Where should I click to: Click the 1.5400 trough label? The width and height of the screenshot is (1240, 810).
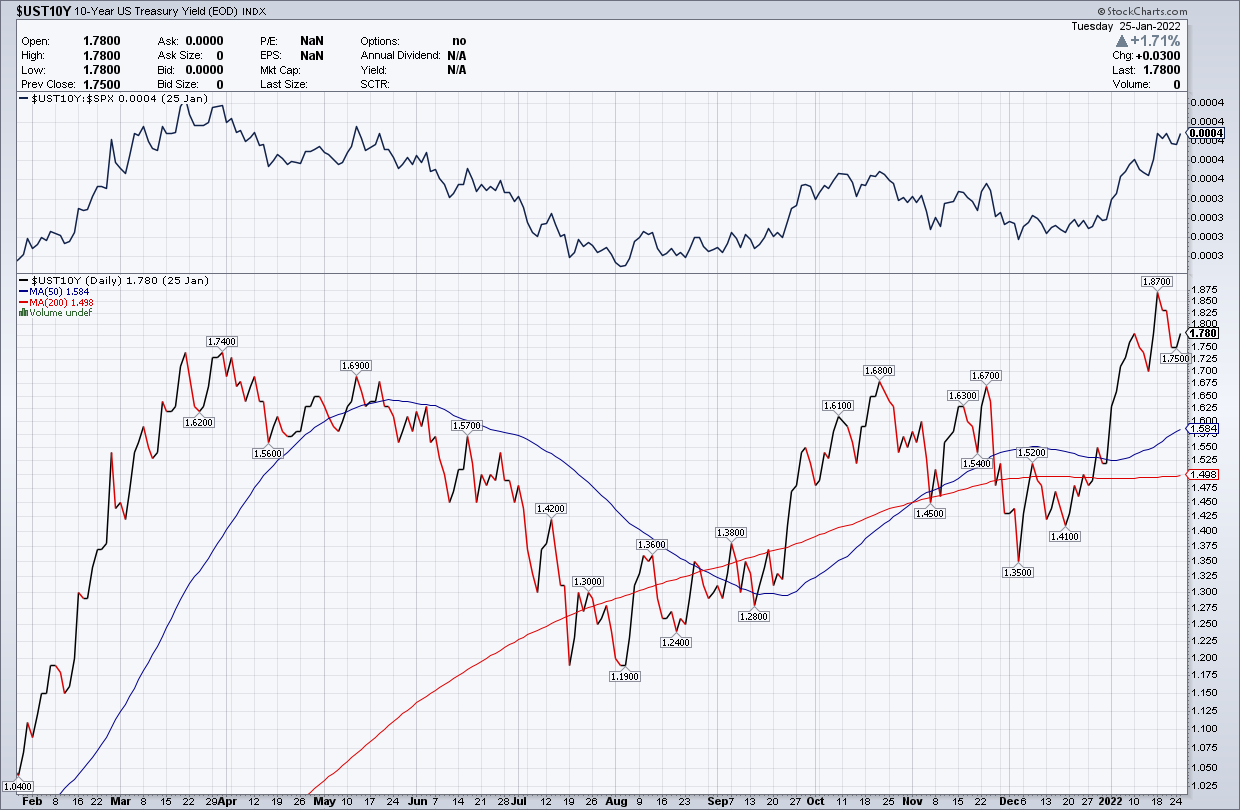tap(976, 463)
